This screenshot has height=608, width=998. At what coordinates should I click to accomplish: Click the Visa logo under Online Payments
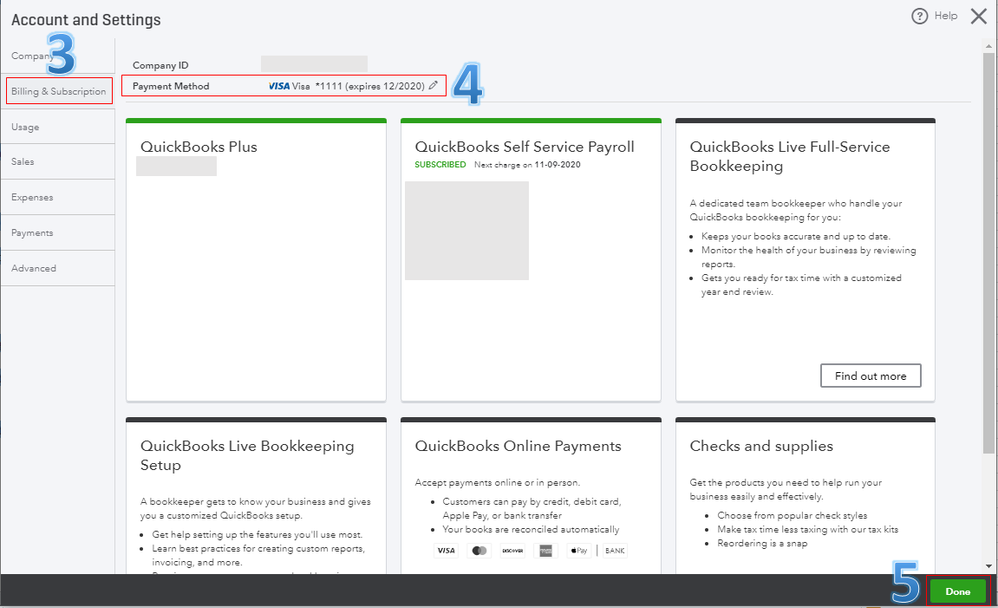pyautogui.click(x=446, y=551)
